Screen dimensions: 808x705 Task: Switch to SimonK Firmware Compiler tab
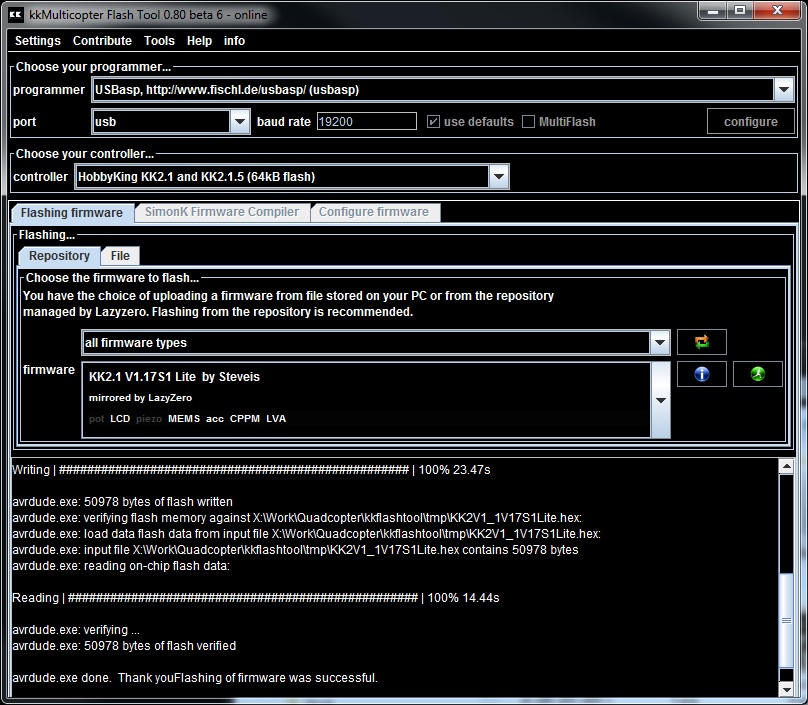222,212
